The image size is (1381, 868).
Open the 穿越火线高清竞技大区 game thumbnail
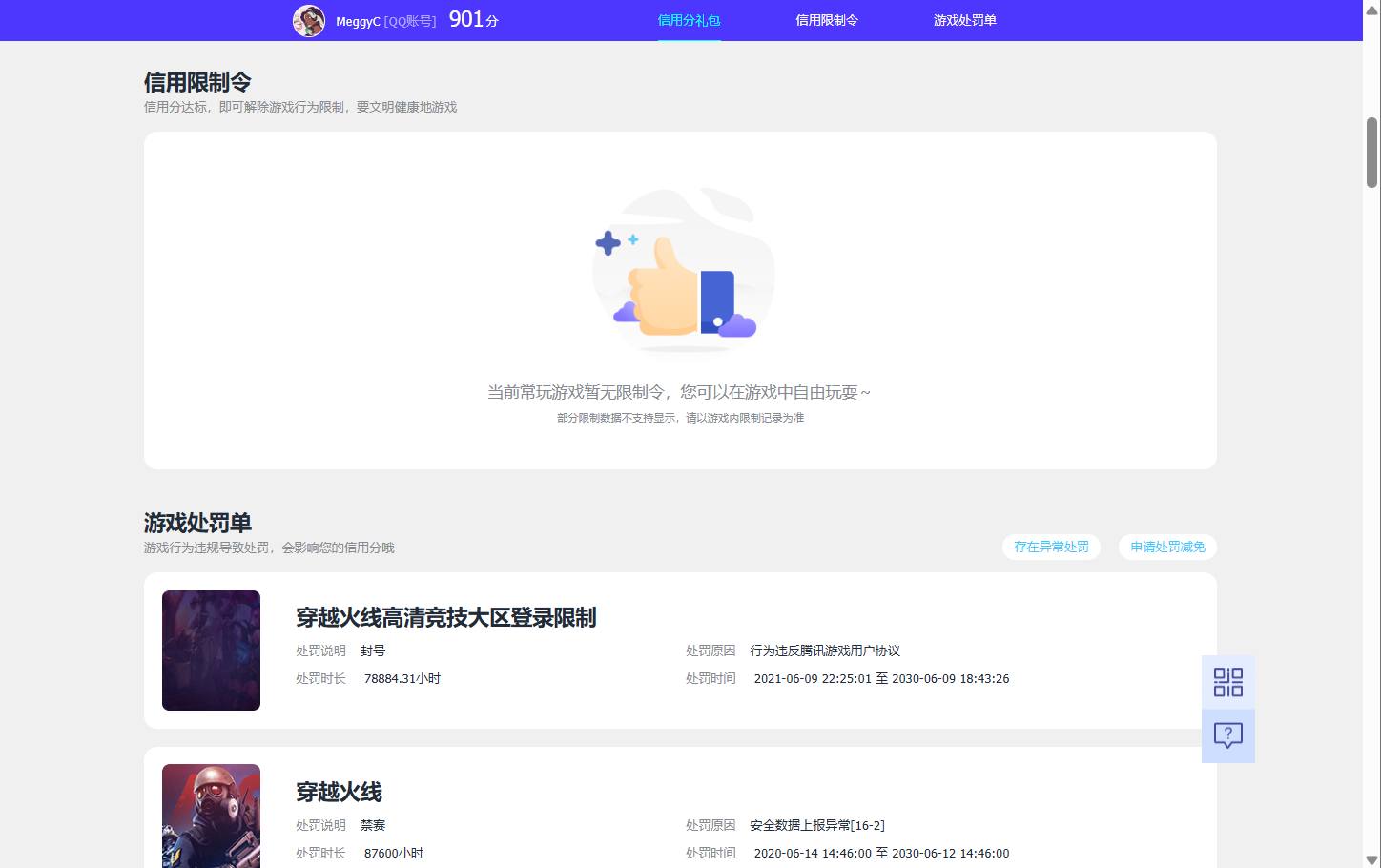point(211,651)
